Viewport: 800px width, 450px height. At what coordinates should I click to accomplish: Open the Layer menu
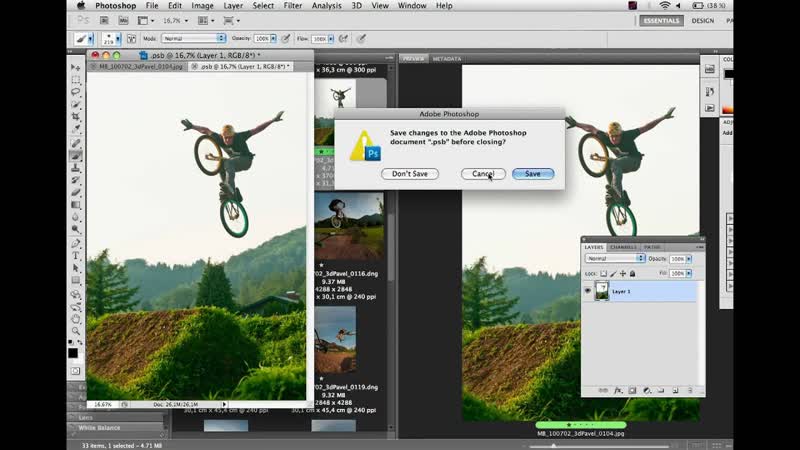coord(233,6)
